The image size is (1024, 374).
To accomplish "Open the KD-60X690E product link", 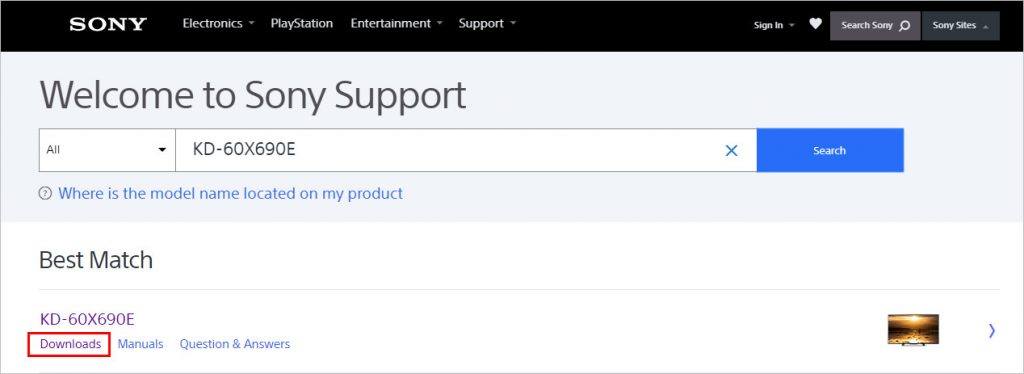I will tap(88, 319).
